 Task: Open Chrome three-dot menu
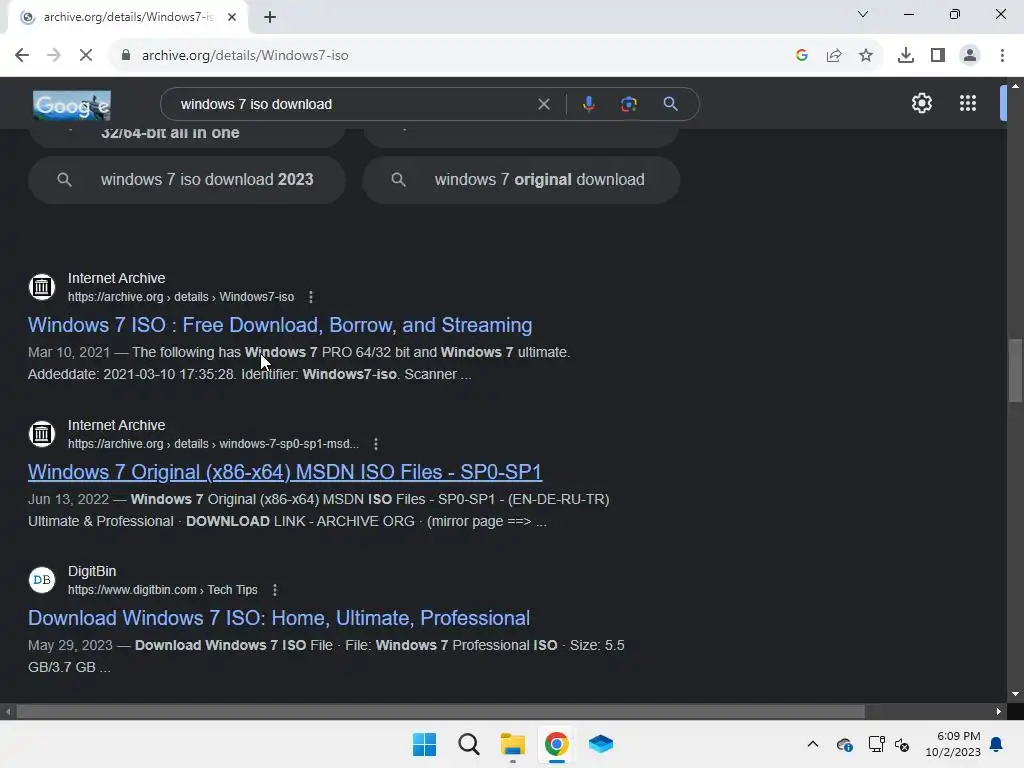[1002, 56]
